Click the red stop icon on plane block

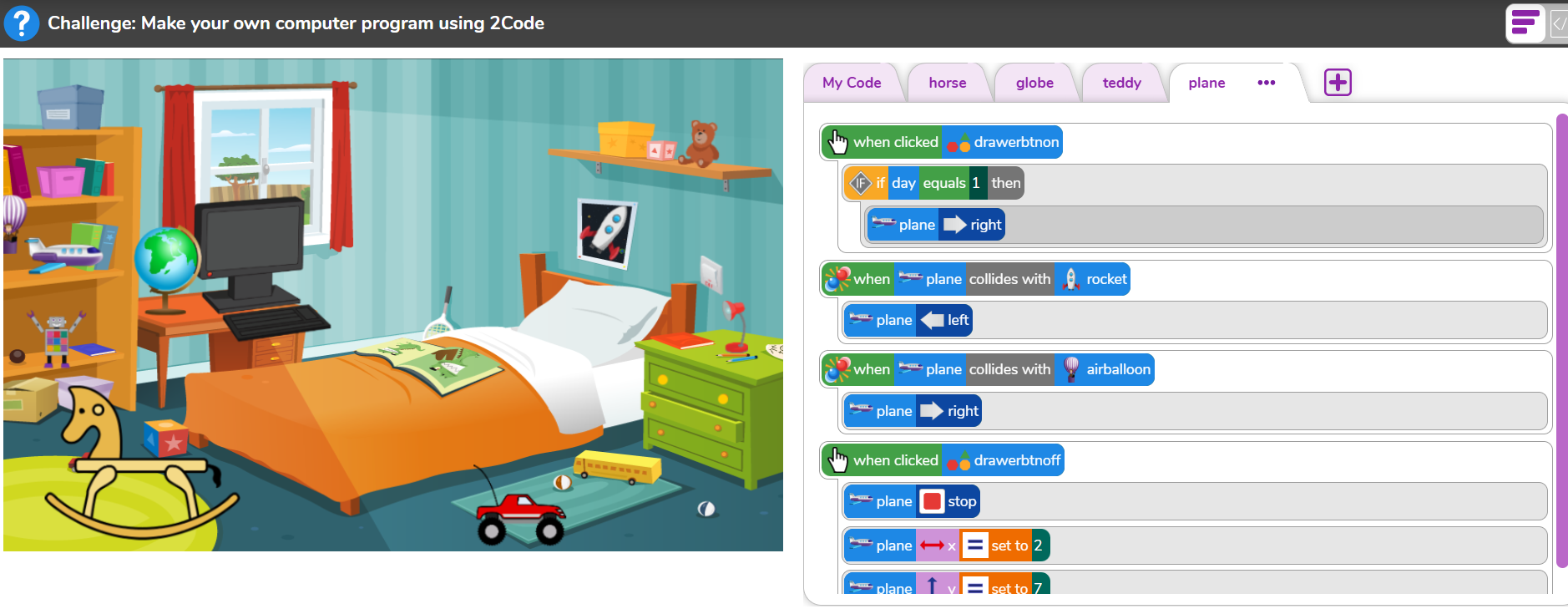[x=932, y=501]
